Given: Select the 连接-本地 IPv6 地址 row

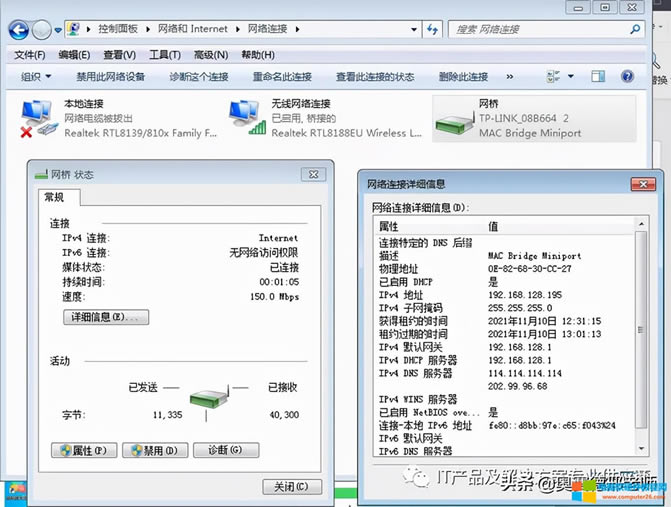Looking at the screenshot, I should [x=505, y=426].
